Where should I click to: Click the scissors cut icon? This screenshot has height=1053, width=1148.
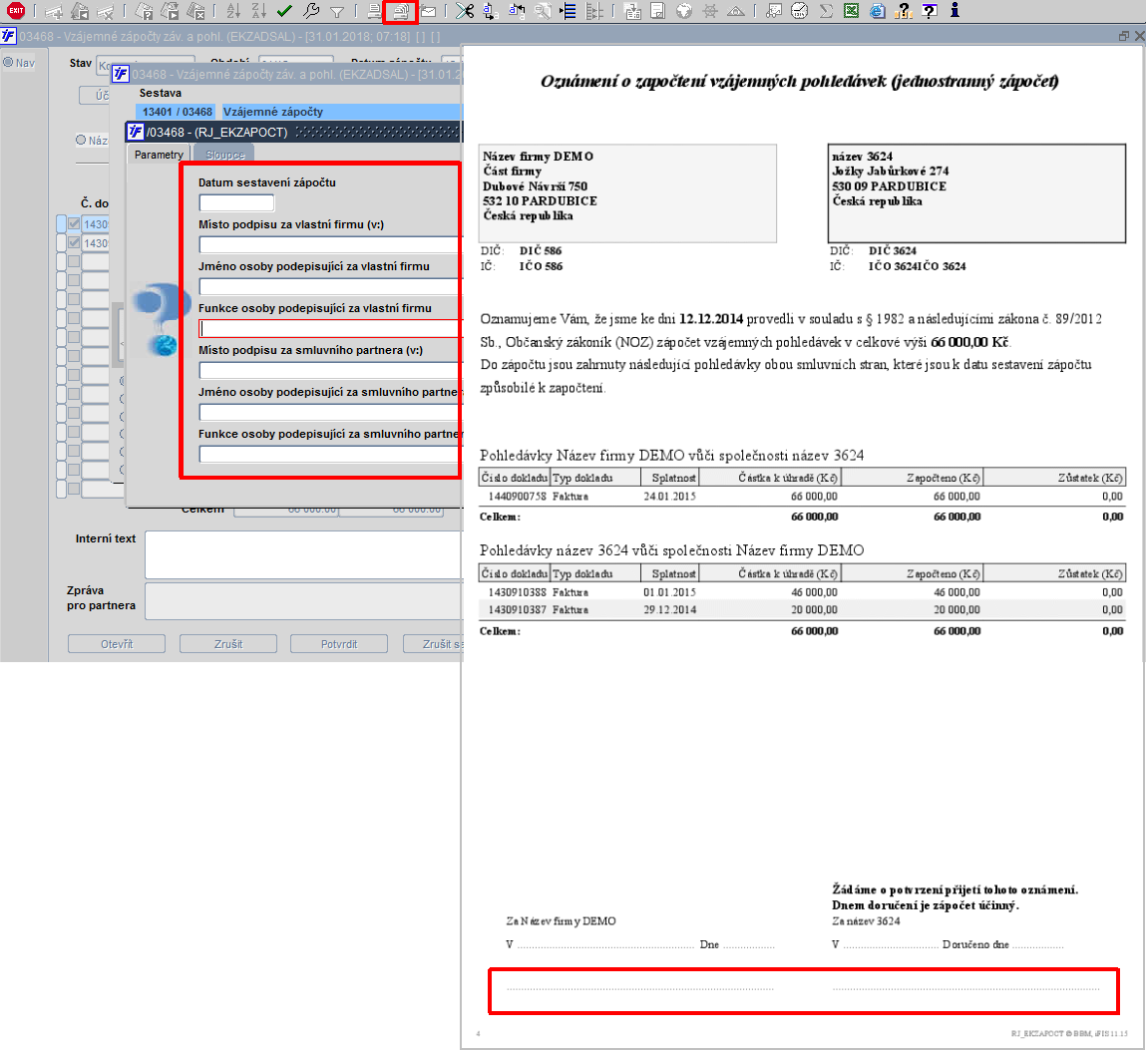pos(464,11)
